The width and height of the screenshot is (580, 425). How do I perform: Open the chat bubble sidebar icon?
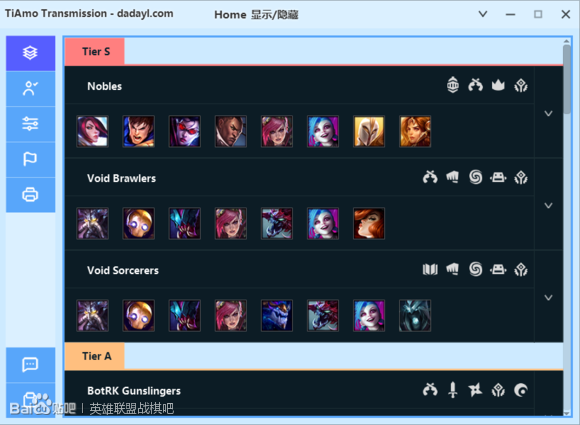30,365
